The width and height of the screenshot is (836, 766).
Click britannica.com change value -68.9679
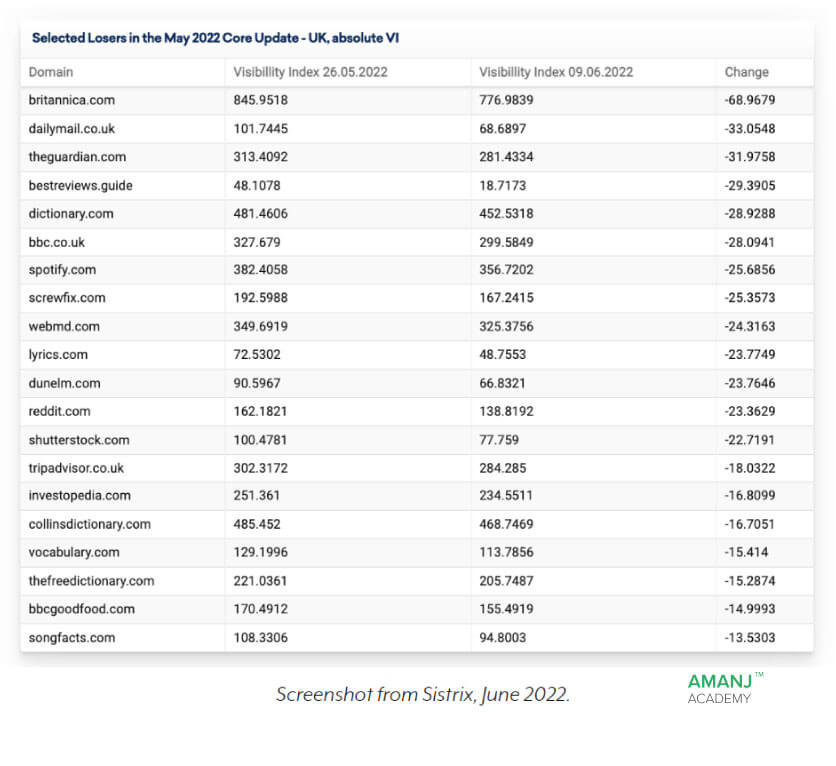tap(750, 100)
